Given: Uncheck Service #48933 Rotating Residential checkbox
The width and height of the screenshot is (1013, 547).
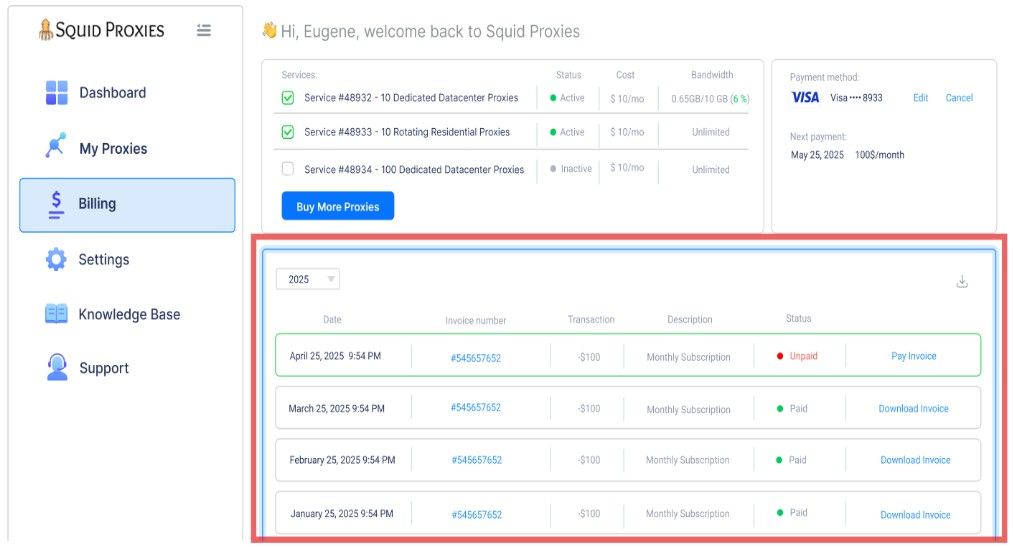Looking at the screenshot, I should 288,132.
